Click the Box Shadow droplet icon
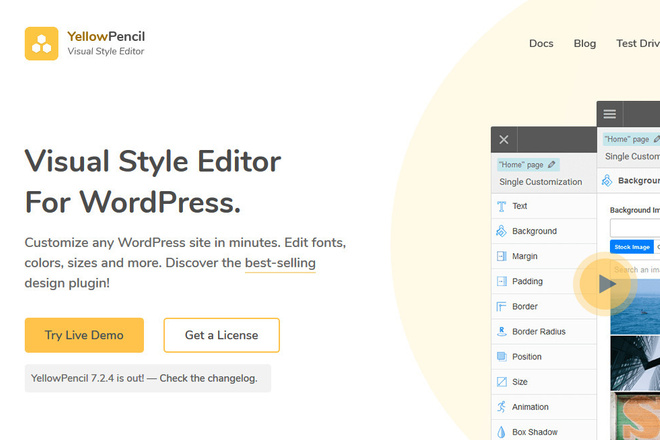Image resolution: width=660 pixels, height=440 pixels. [x=501, y=432]
